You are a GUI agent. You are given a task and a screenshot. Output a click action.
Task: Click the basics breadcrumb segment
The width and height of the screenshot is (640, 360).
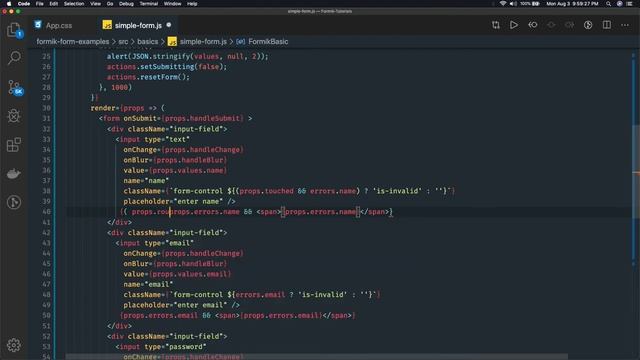[x=147, y=42]
